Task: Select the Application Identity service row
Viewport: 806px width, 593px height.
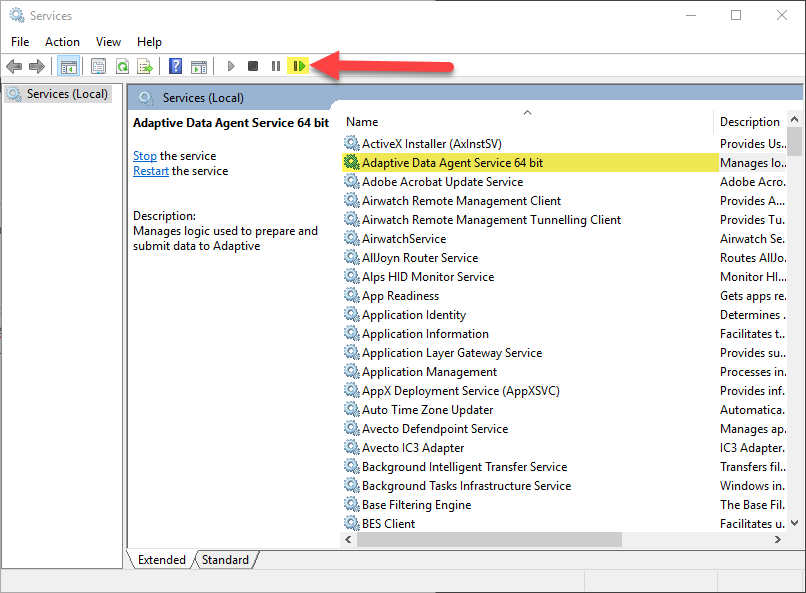Action: point(530,314)
